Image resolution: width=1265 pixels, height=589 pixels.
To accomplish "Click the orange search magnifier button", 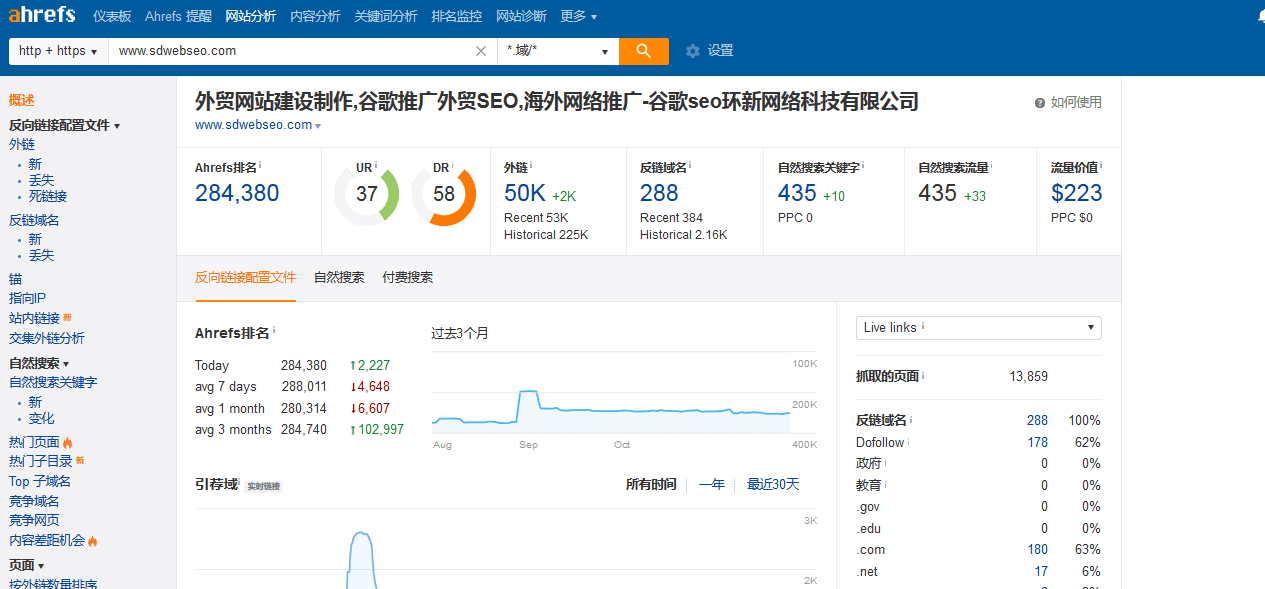I will pyautogui.click(x=644, y=51).
